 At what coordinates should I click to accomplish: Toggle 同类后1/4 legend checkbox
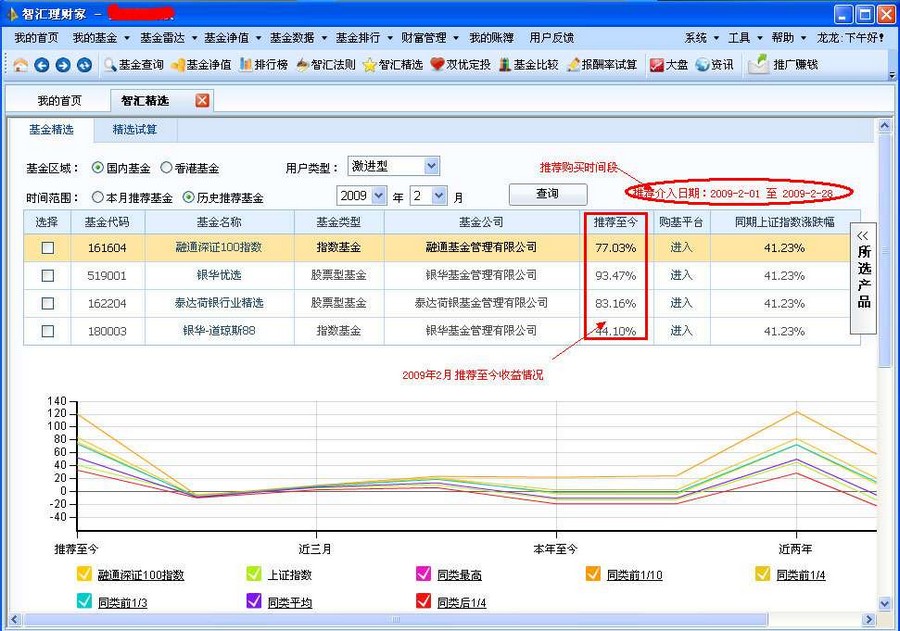coord(423,601)
